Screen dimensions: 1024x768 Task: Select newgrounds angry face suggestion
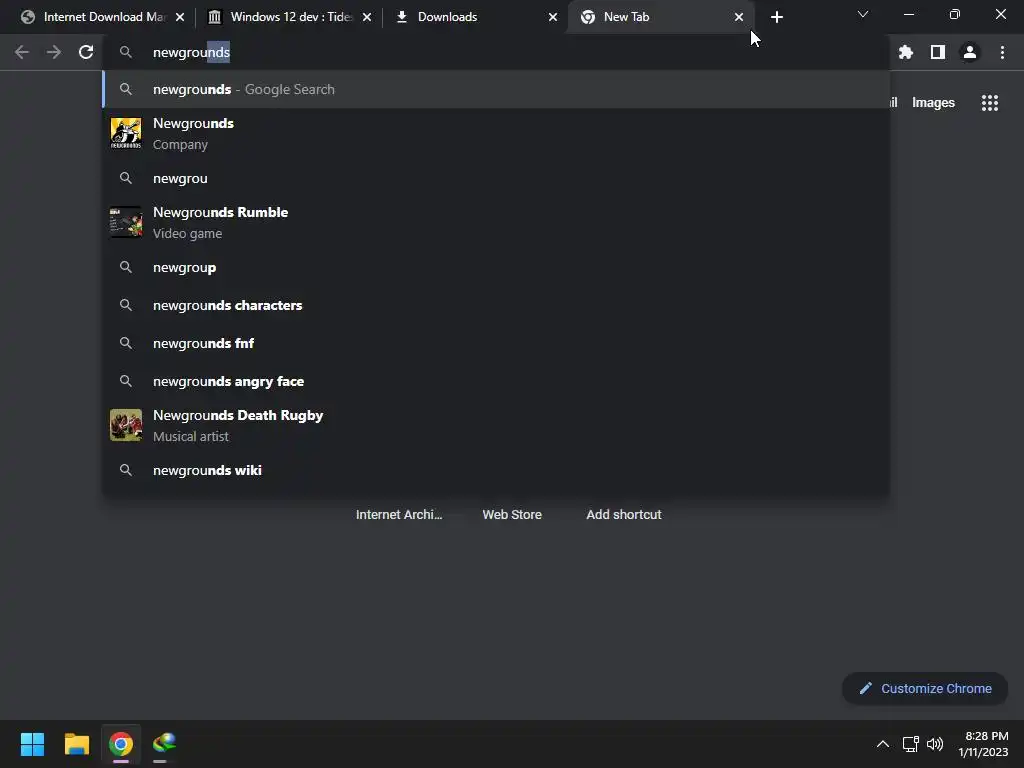tap(496, 381)
